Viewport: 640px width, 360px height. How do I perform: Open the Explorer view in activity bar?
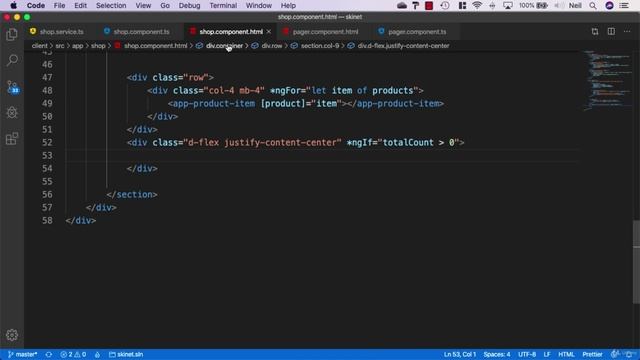12,35
